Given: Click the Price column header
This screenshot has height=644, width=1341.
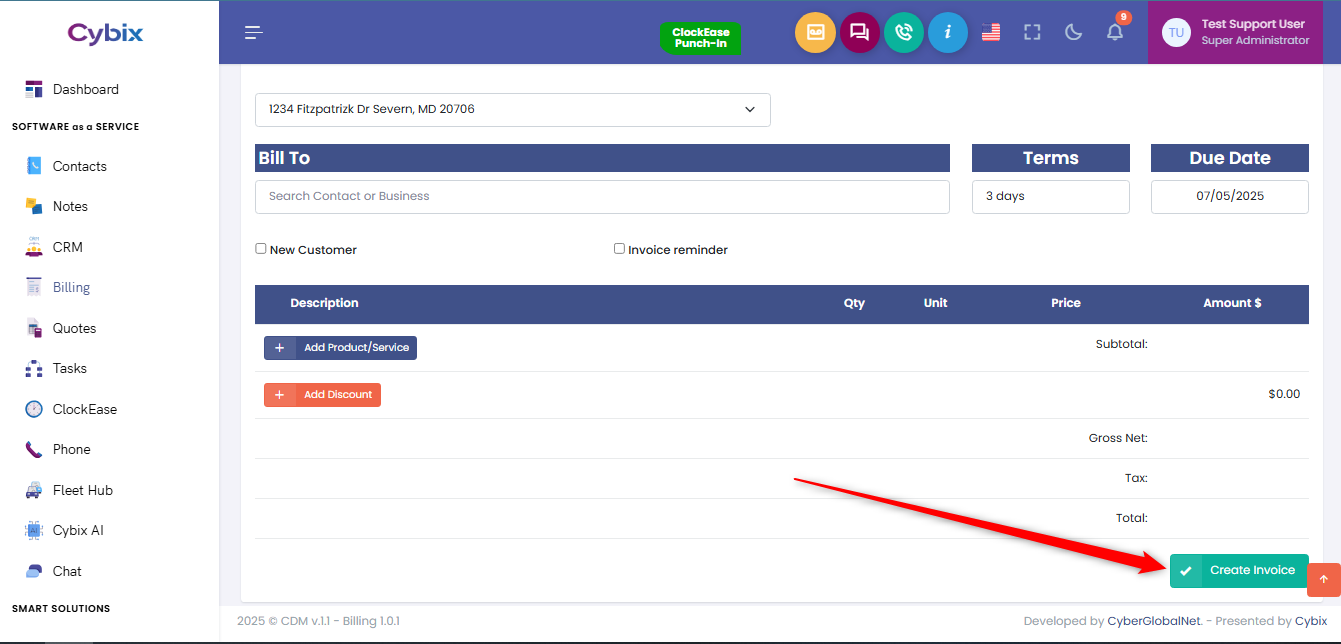Looking at the screenshot, I should [1066, 303].
